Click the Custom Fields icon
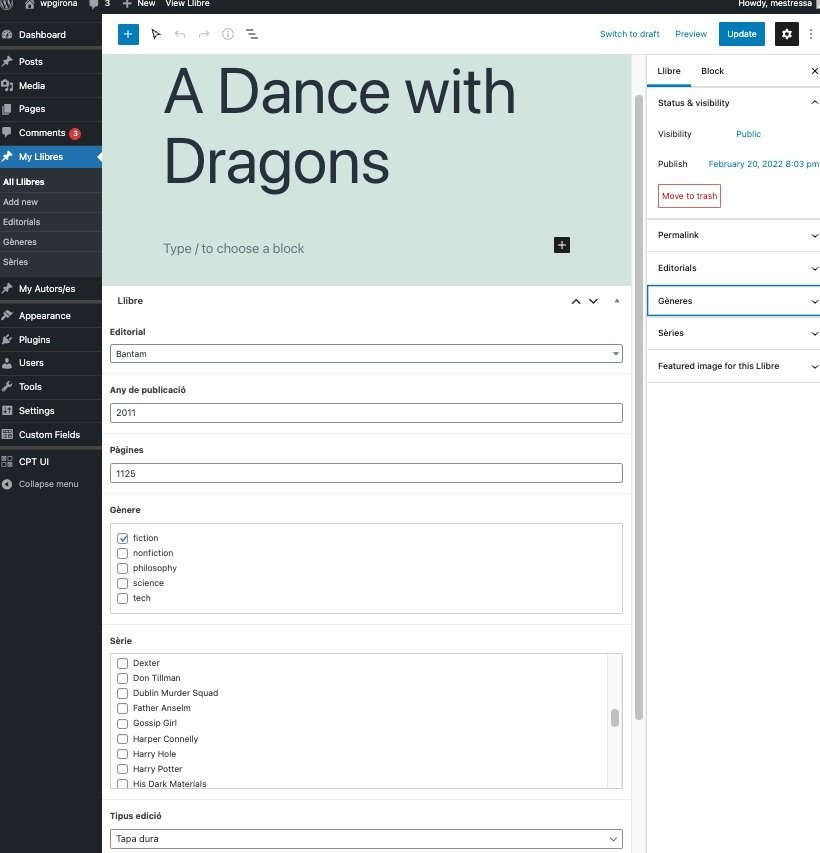 7,434
